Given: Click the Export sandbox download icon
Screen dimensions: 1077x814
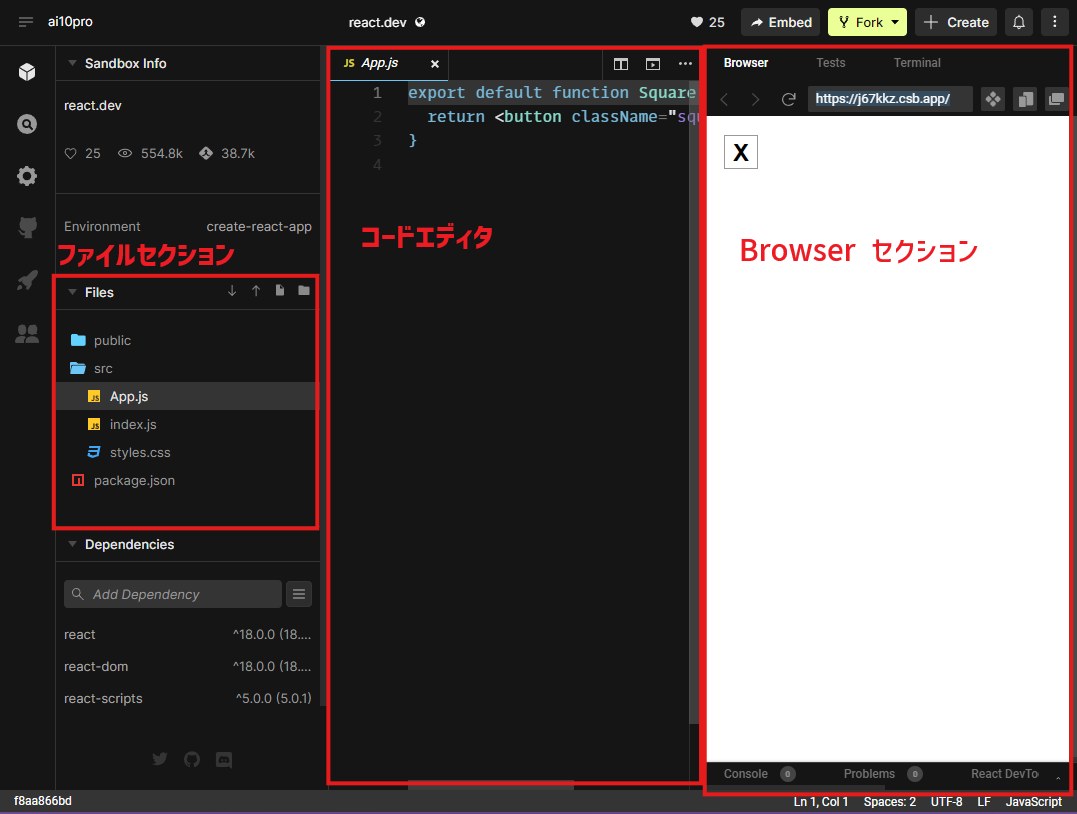Looking at the screenshot, I should click(x=232, y=290).
